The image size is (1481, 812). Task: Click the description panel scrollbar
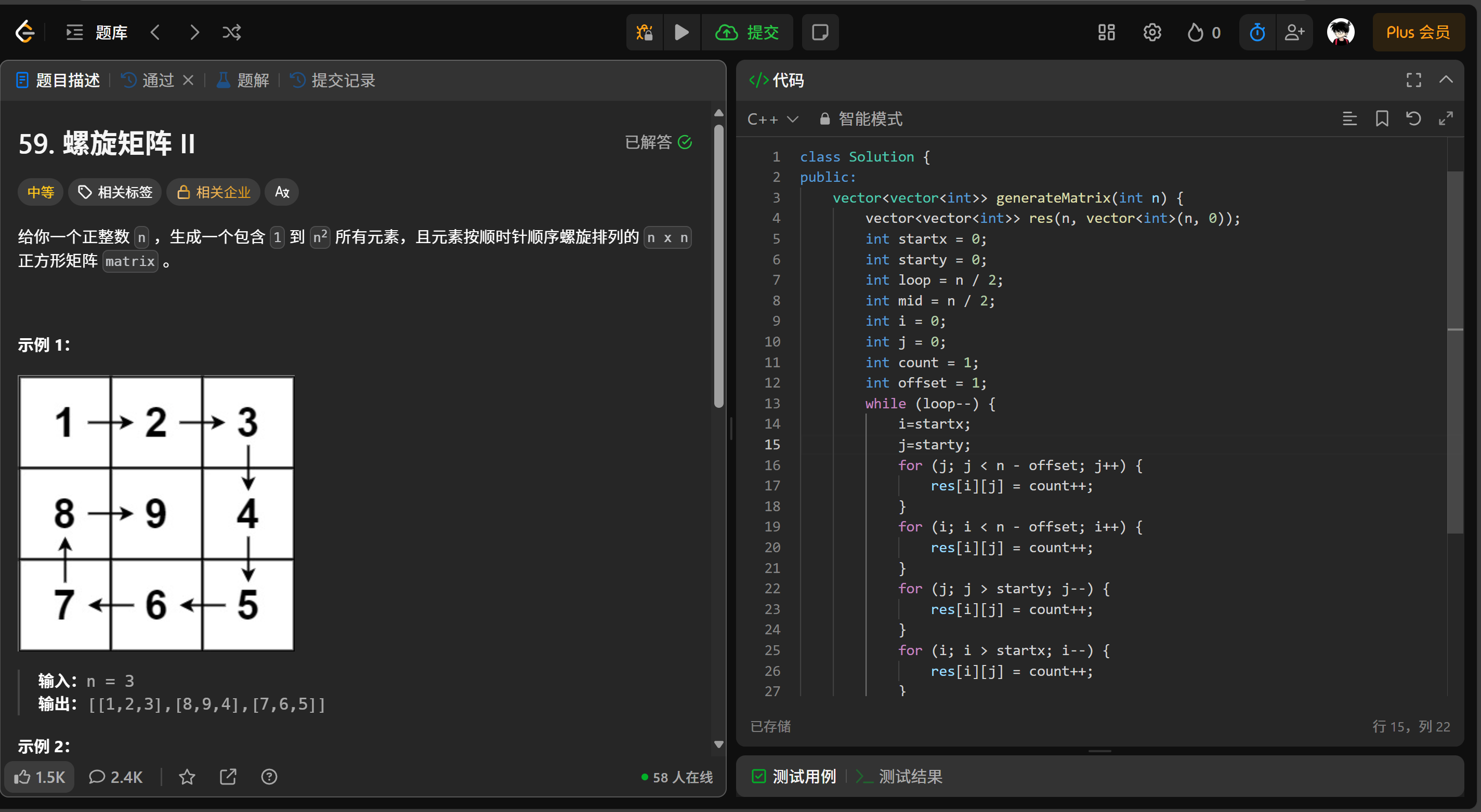click(718, 265)
